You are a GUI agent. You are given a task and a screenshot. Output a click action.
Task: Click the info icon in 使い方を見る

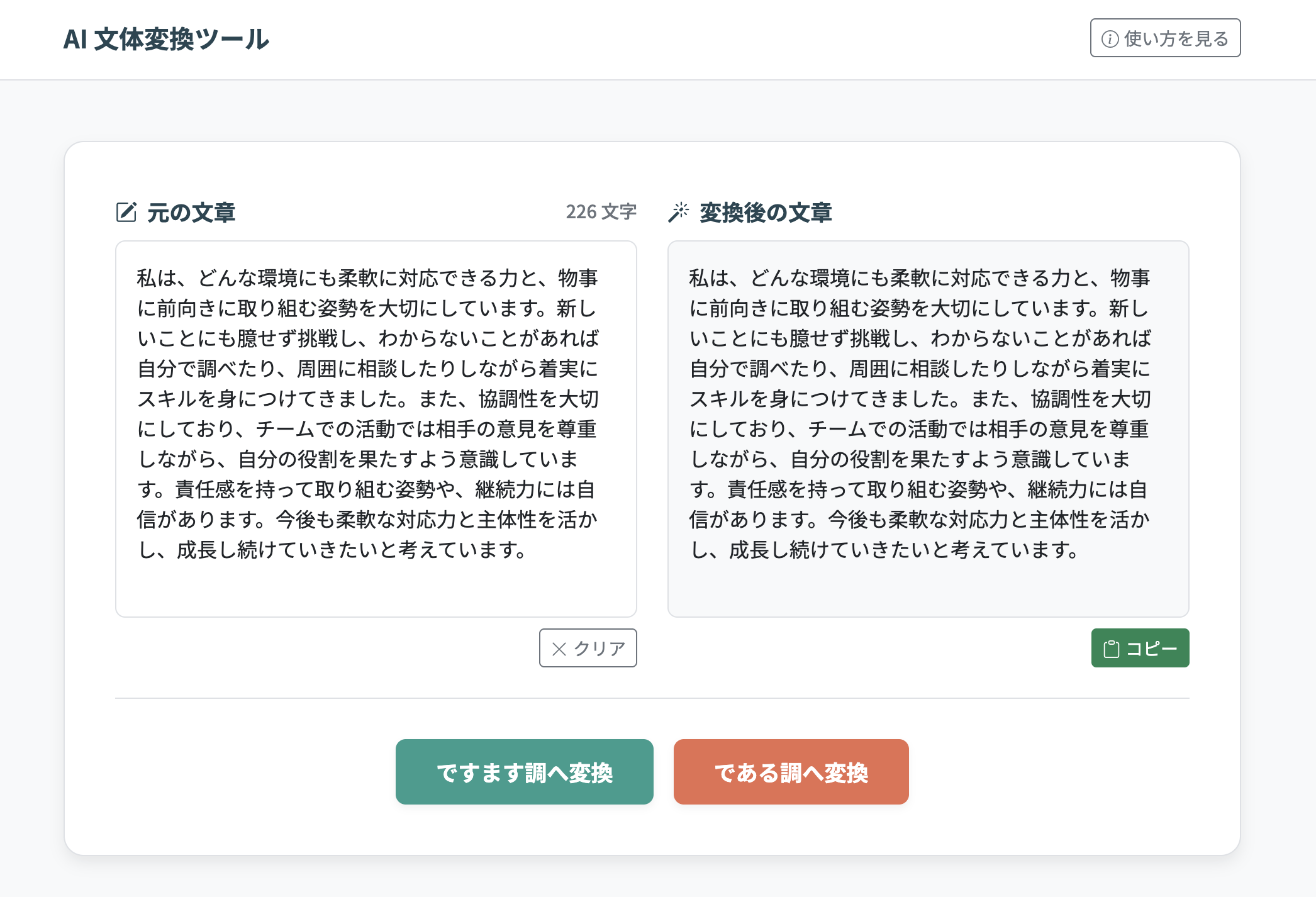pyautogui.click(x=1110, y=38)
